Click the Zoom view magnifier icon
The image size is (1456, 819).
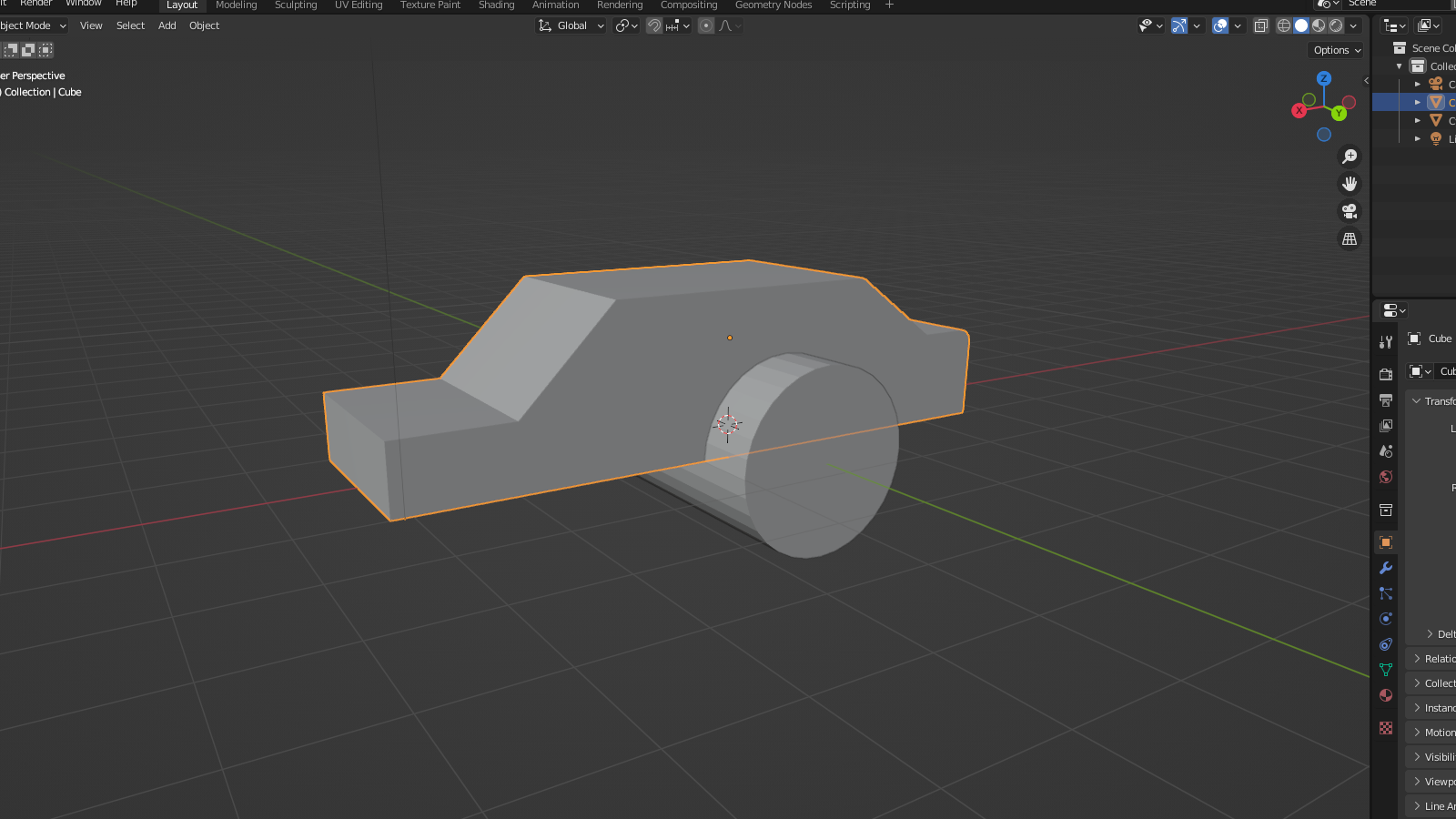pyautogui.click(x=1350, y=157)
